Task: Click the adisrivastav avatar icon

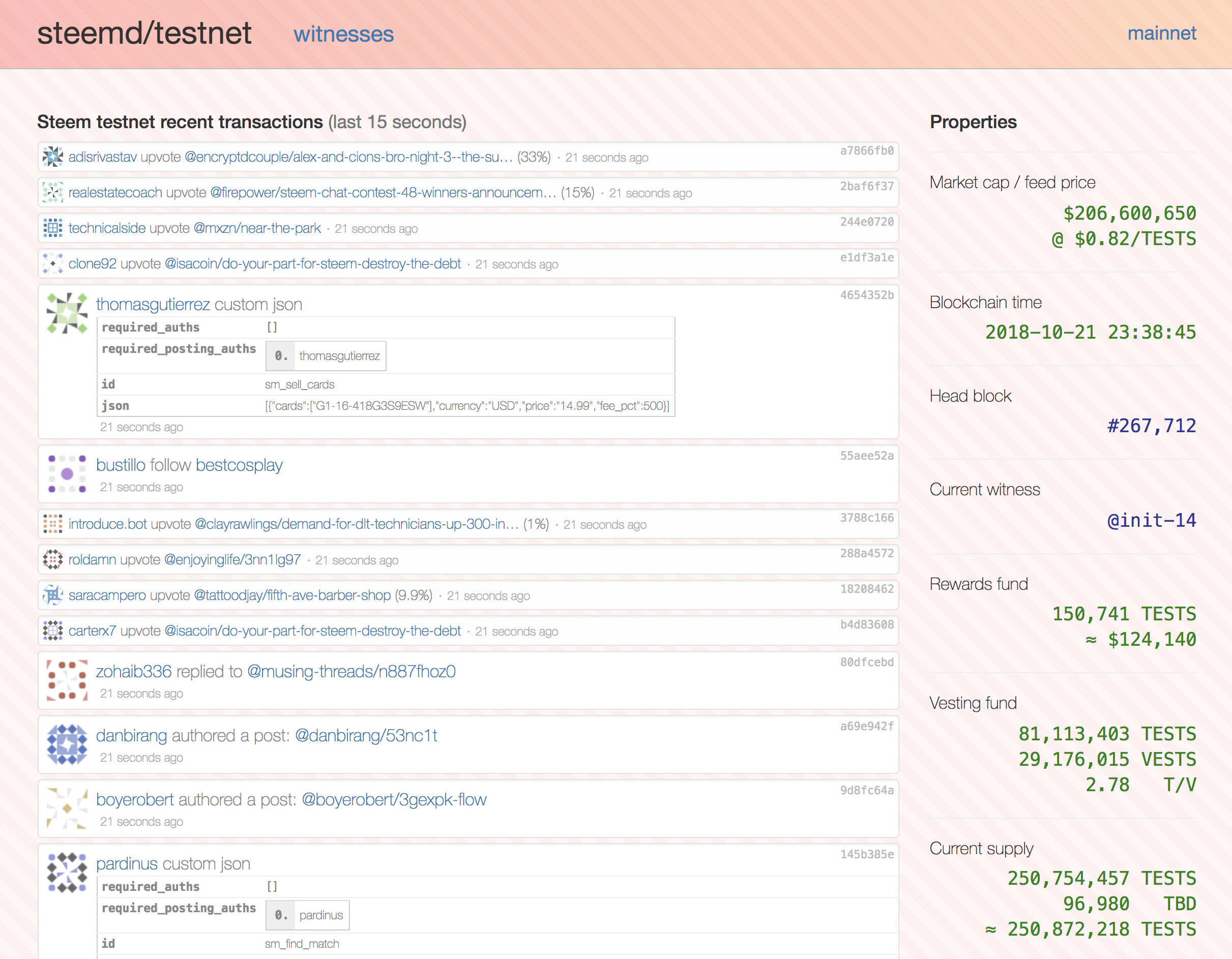Action: tap(52, 157)
